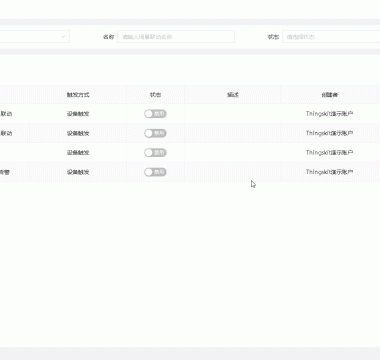Select 设备触发 in the first table row
Image resolution: width=380 pixels, height=360 pixels.
click(x=78, y=114)
